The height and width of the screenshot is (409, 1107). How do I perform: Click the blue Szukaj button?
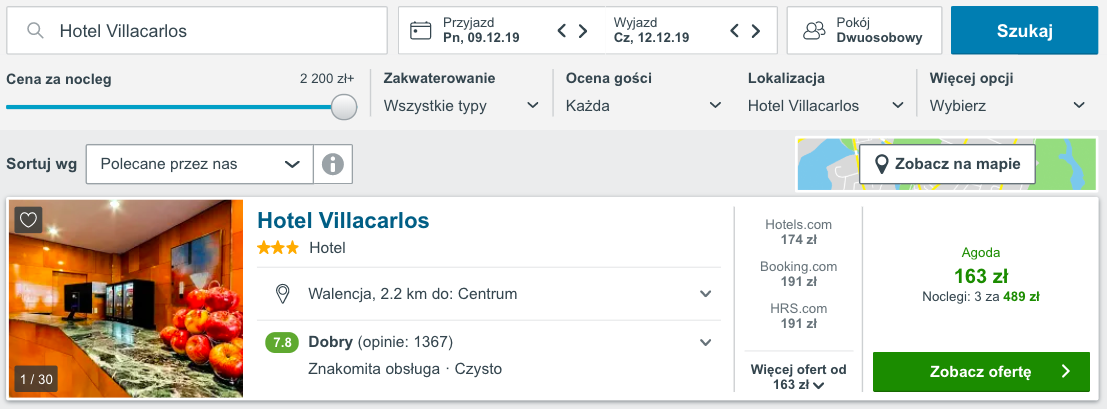click(1024, 30)
